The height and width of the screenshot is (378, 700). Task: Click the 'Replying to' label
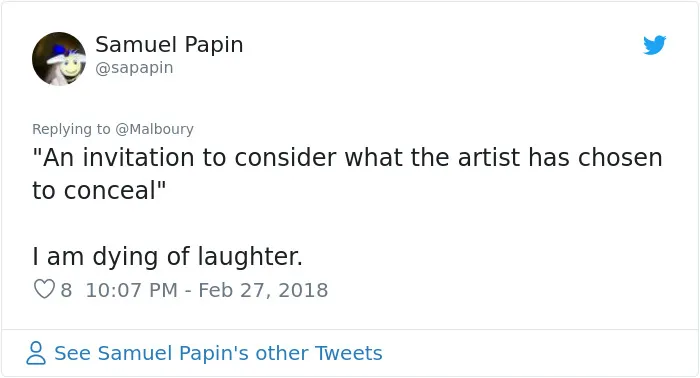click(71, 129)
